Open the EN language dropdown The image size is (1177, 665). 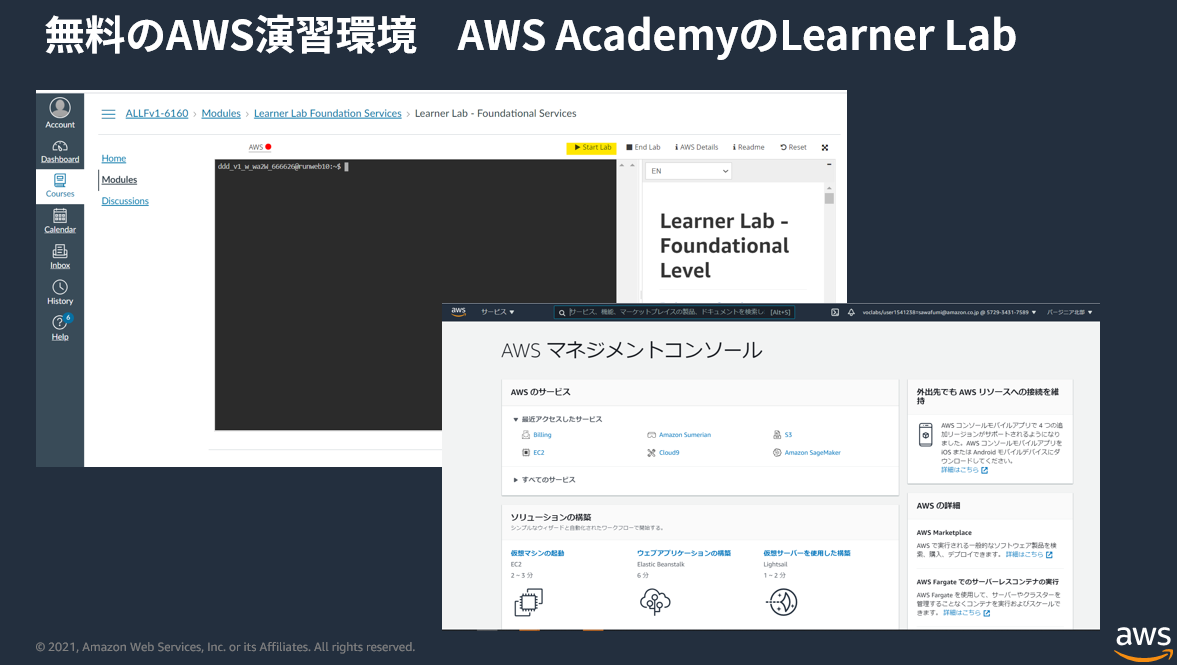pyautogui.click(x=688, y=171)
